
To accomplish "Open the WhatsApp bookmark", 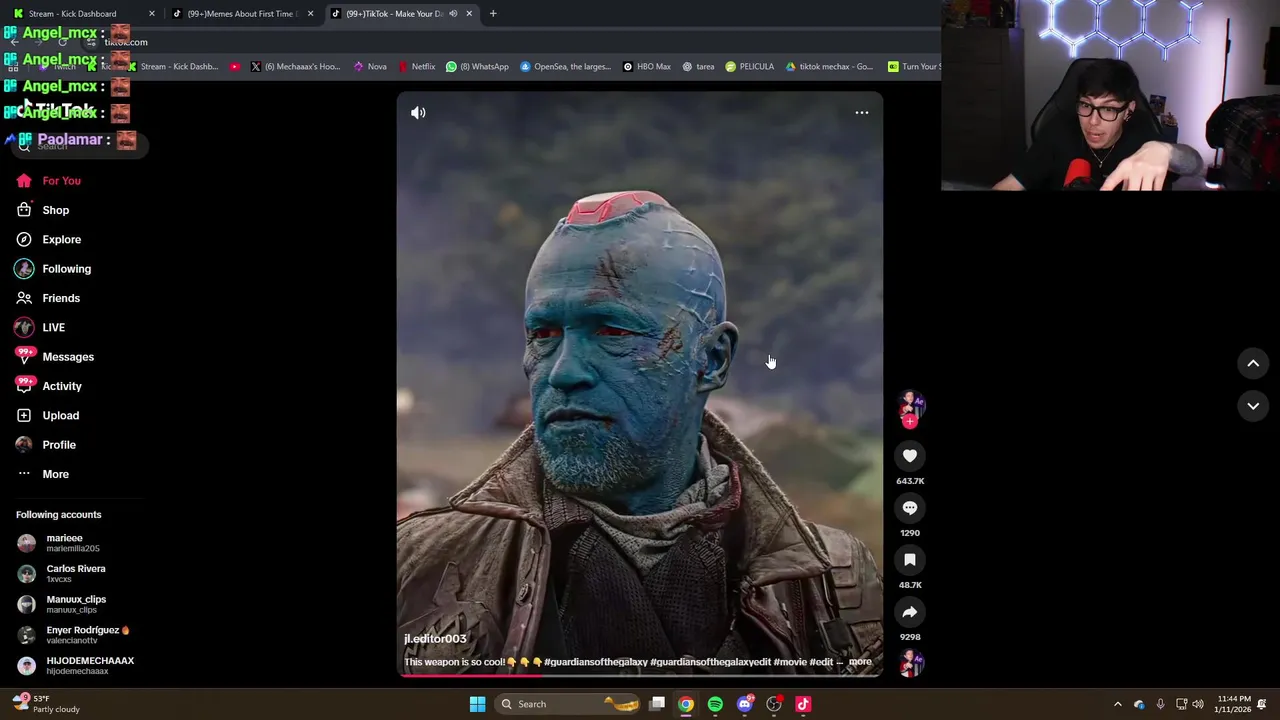I will 477,67.
